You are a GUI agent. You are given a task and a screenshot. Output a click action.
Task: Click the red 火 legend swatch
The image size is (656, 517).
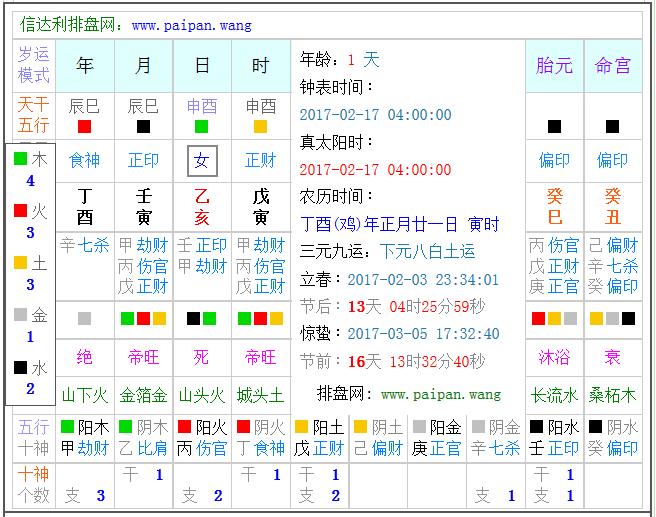coord(20,210)
